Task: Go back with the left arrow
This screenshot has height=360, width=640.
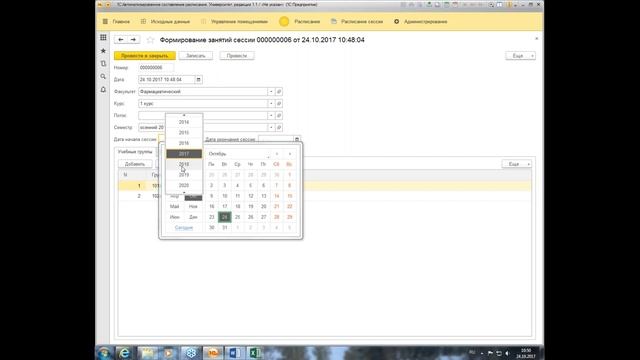Action: pos(120,40)
